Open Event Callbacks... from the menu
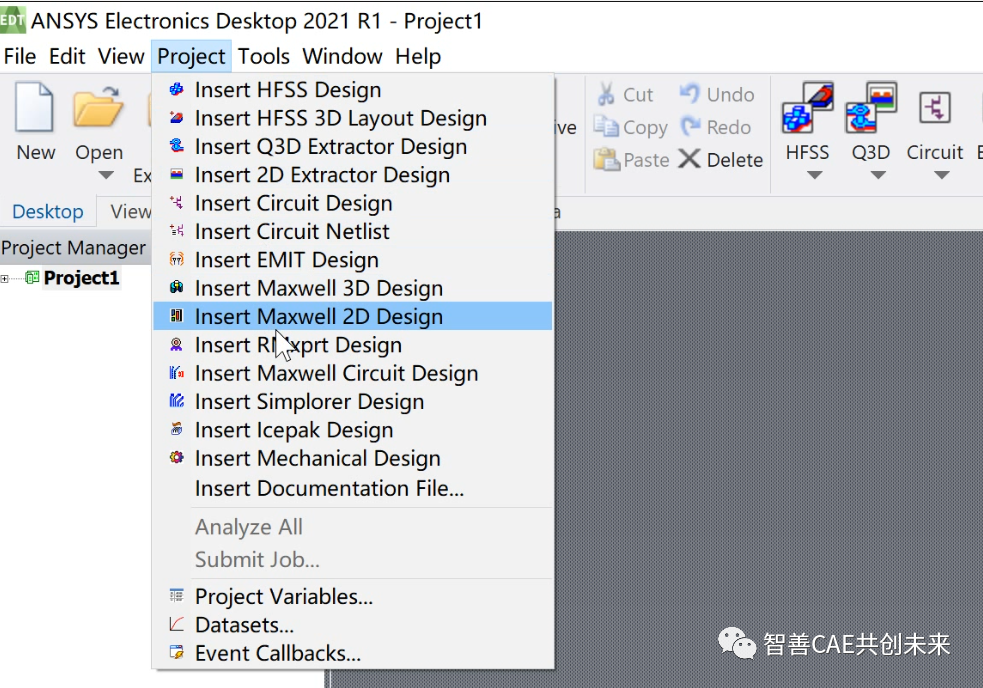Screen dimensions: 983x688 click(x=353, y=653)
